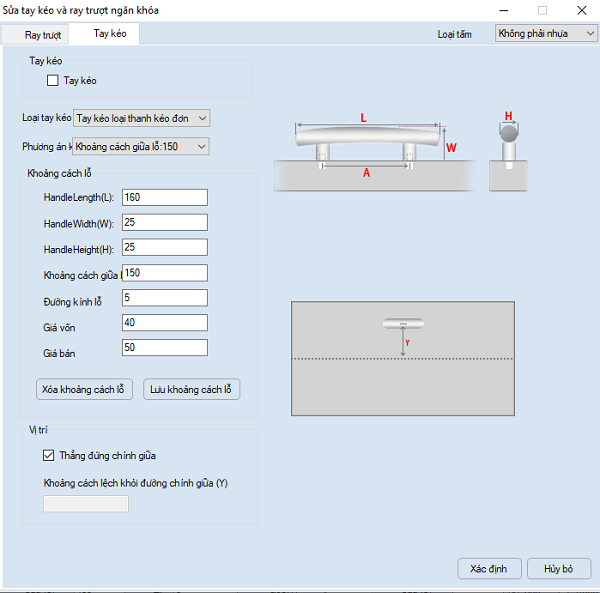Viewport: 600px width, 593px height.
Task: Click the Lưu khoảng cách lỗ button
Action: coord(192,389)
